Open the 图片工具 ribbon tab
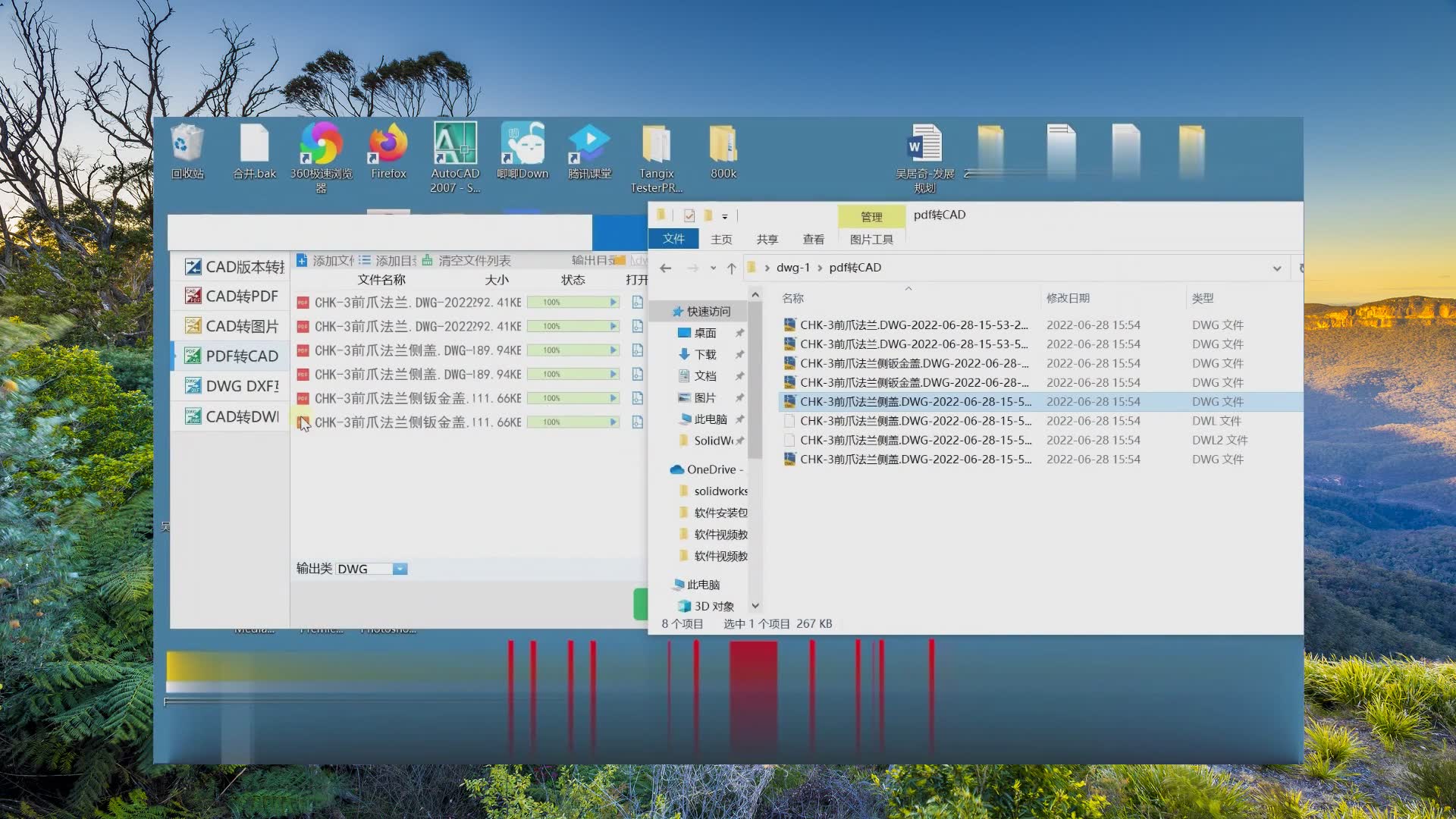 point(871,240)
